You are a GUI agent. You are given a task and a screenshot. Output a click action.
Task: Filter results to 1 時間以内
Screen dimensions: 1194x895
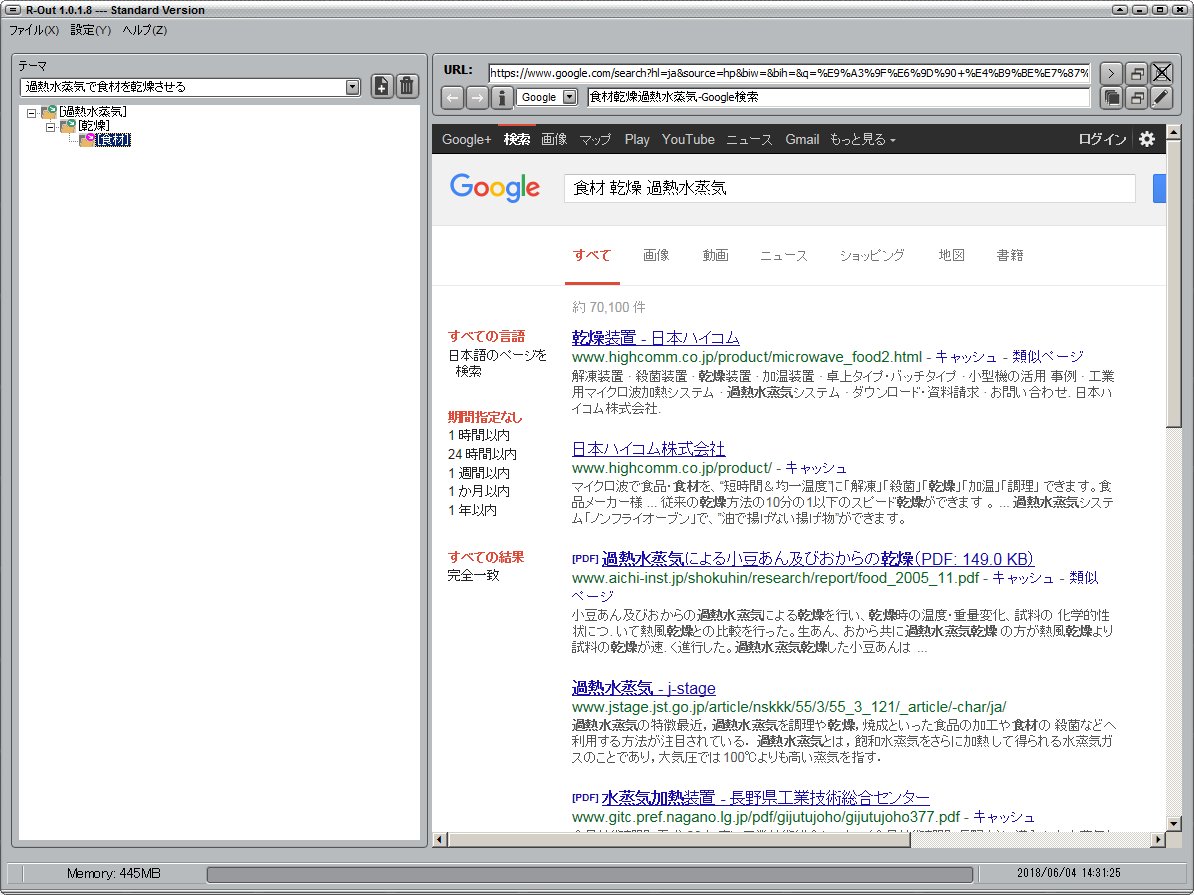478,435
